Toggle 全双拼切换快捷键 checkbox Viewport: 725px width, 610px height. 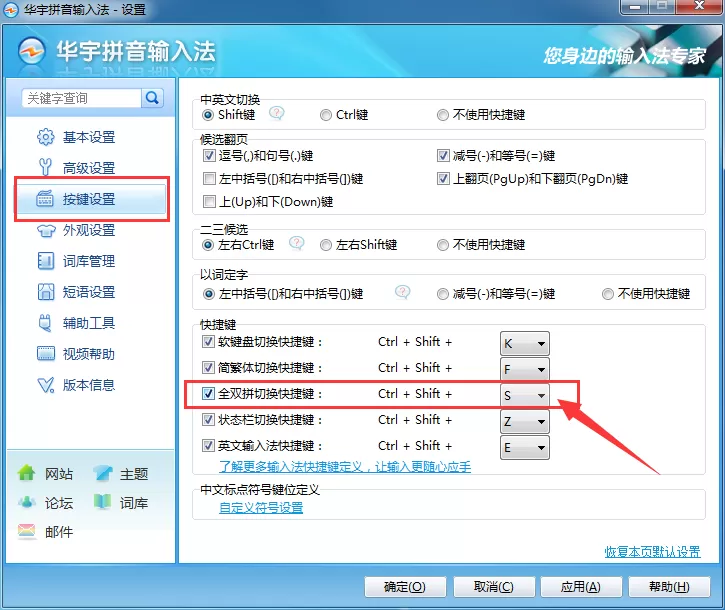(x=208, y=394)
